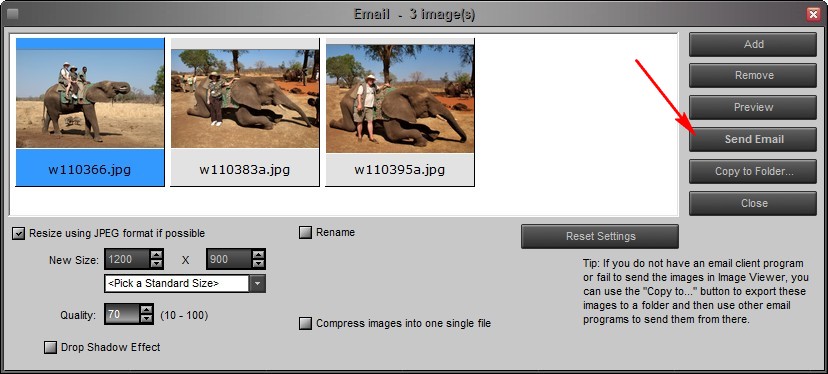The width and height of the screenshot is (828, 374).
Task: Click the Quality label
Action: pyautogui.click(x=78, y=315)
